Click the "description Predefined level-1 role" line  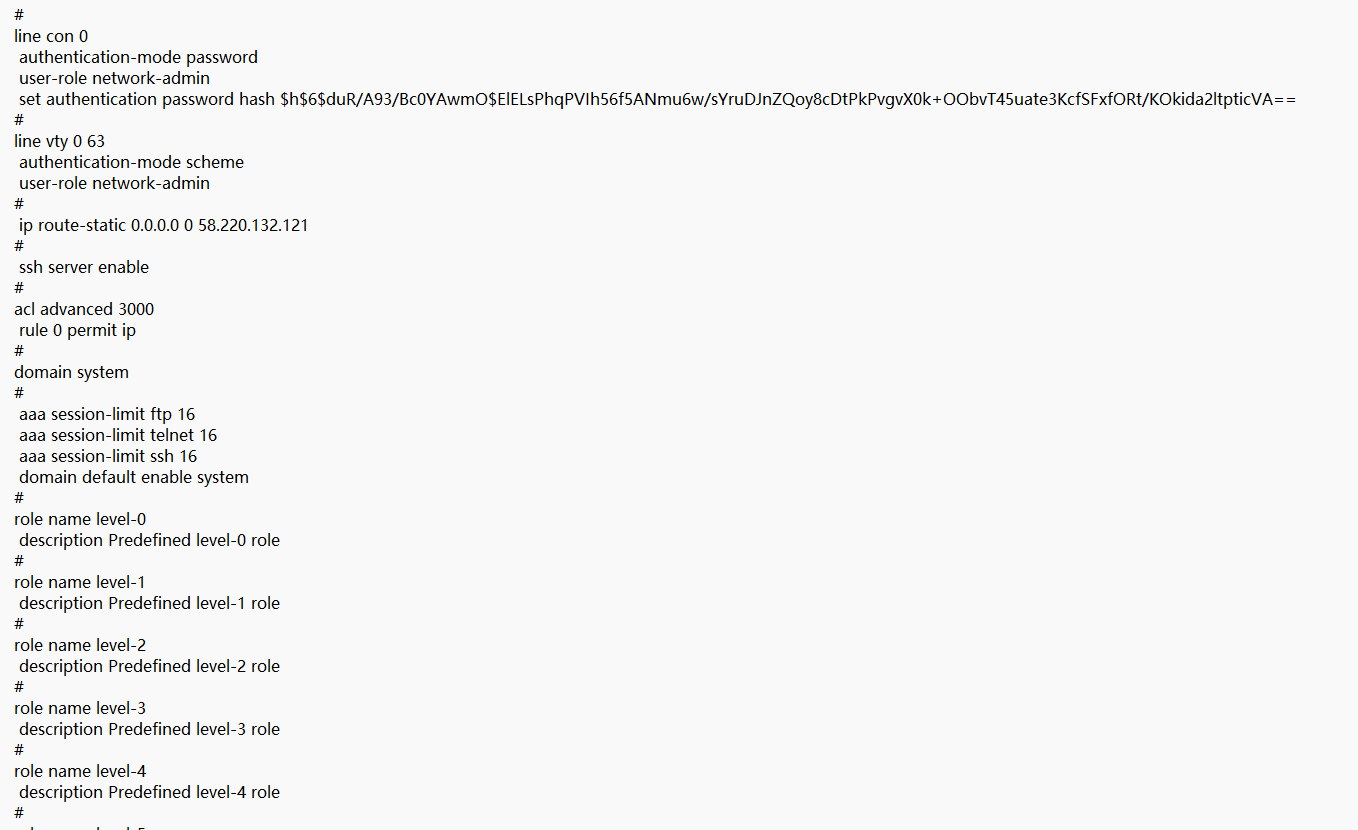[x=149, y=603]
